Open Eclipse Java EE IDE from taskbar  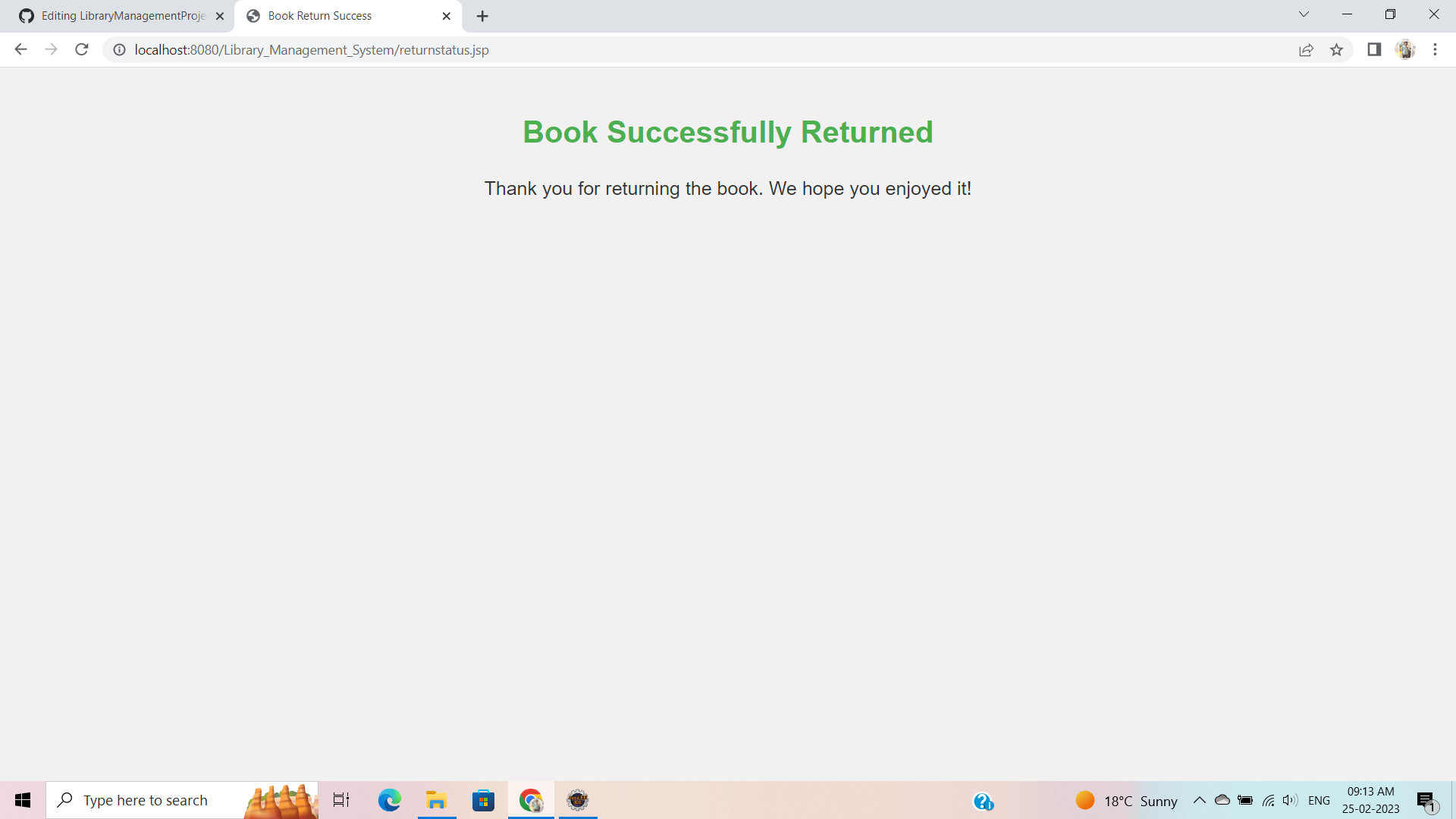[x=578, y=800]
